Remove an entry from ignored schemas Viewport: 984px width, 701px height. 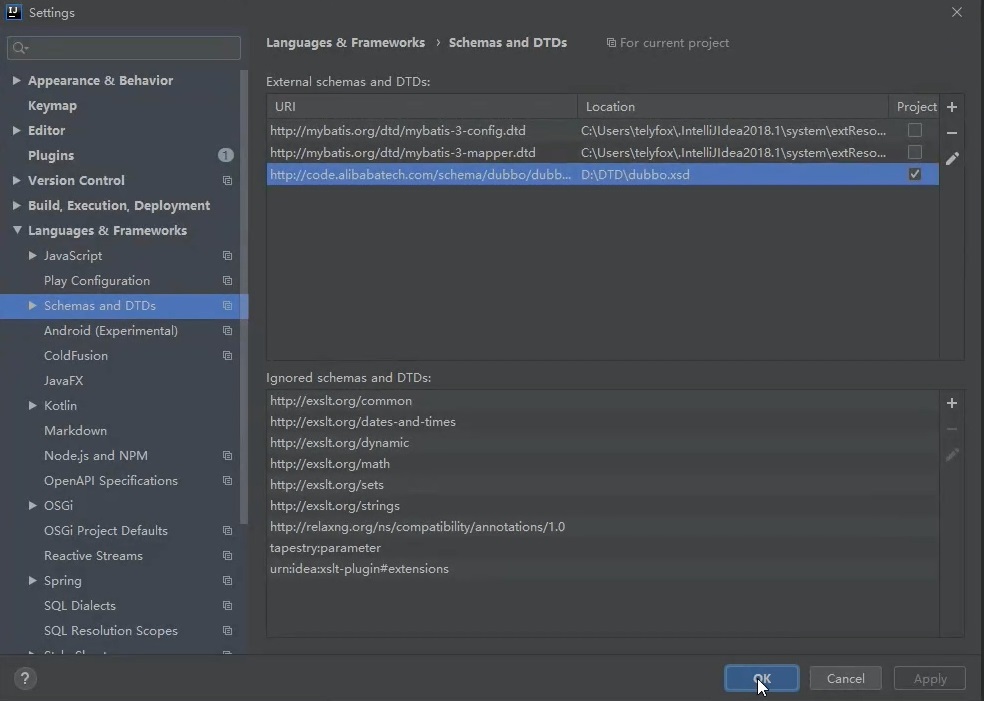tap(951, 429)
